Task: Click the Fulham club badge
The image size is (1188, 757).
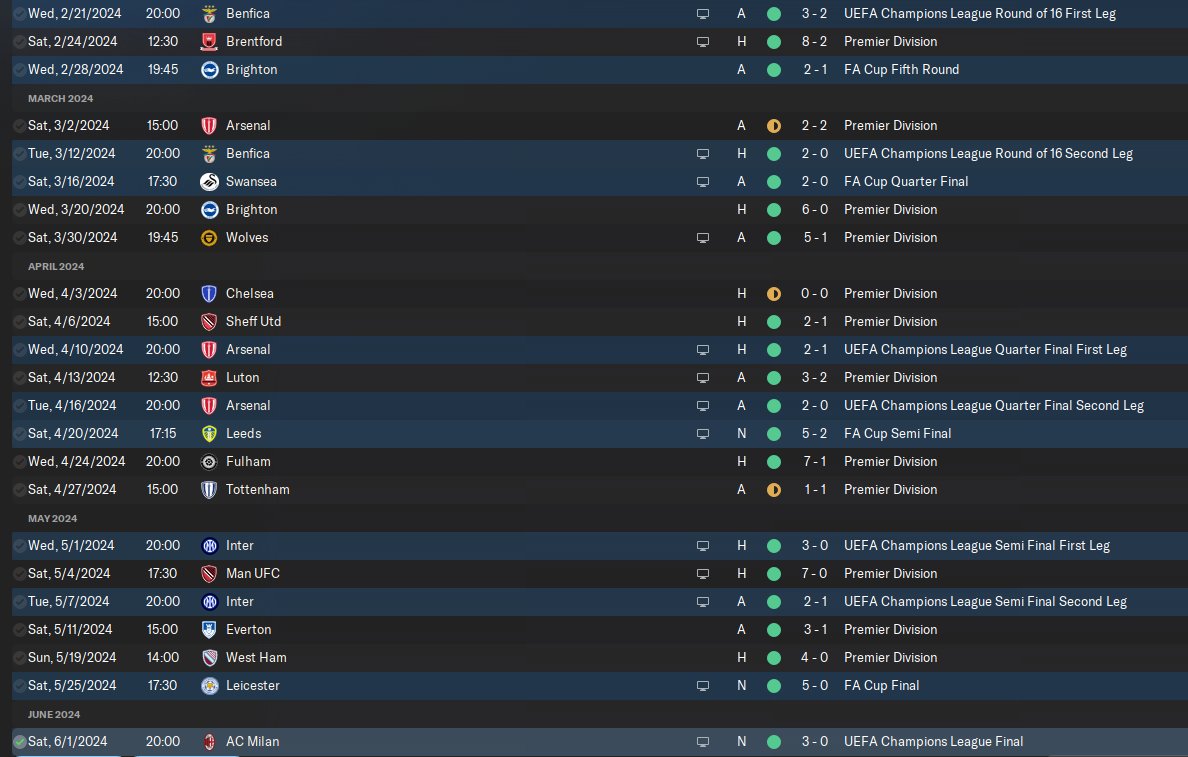Action: pyautogui.click(x=209, y=462)
